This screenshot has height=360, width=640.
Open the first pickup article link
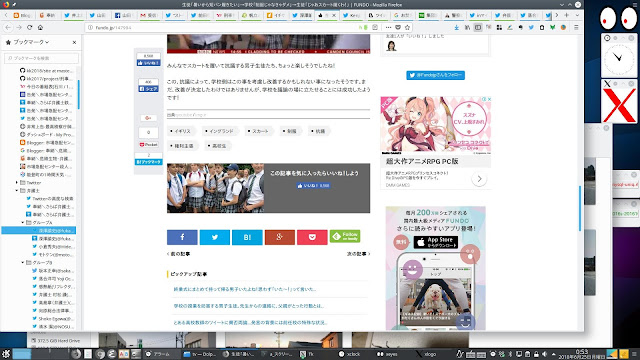pos(244,289)
